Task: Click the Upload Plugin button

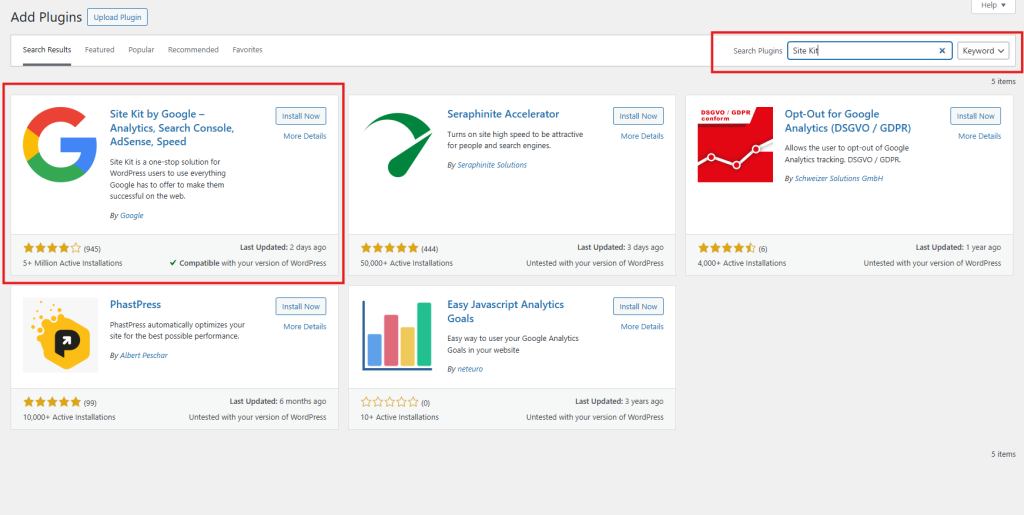Action: 117,17
